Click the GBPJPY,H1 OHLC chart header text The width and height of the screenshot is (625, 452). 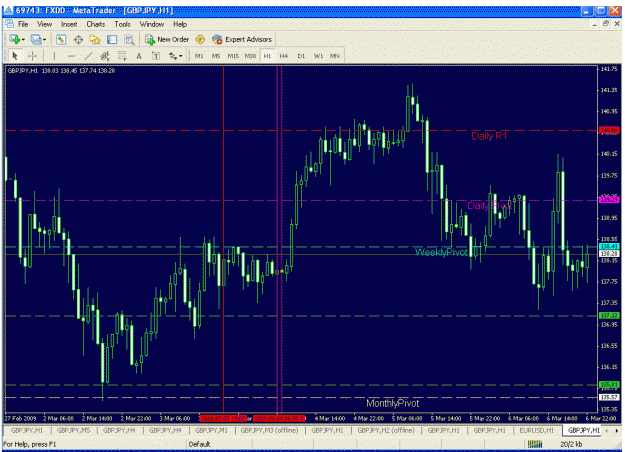pos(61,71)
